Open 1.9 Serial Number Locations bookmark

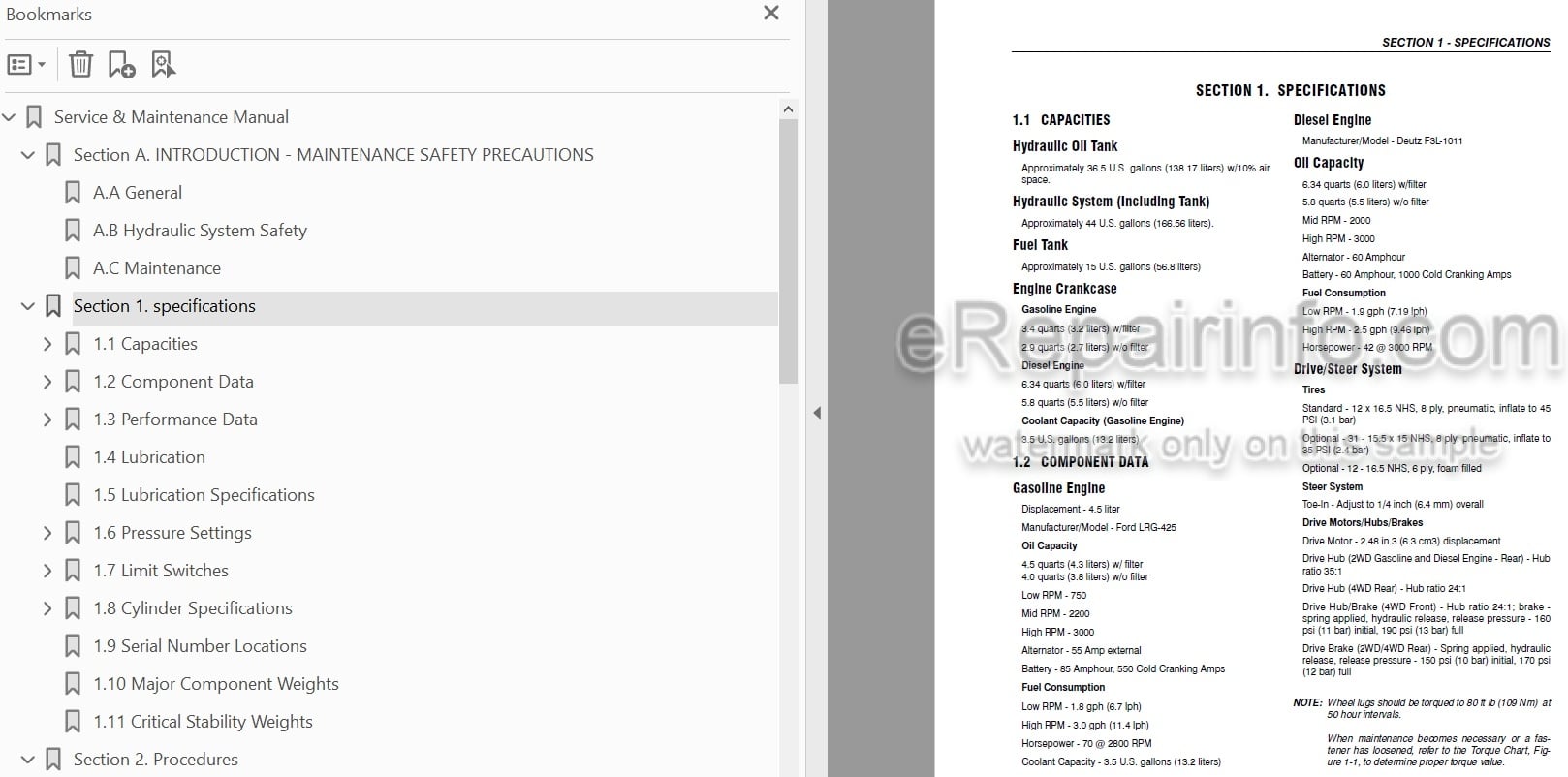click(x=200, y=646)
